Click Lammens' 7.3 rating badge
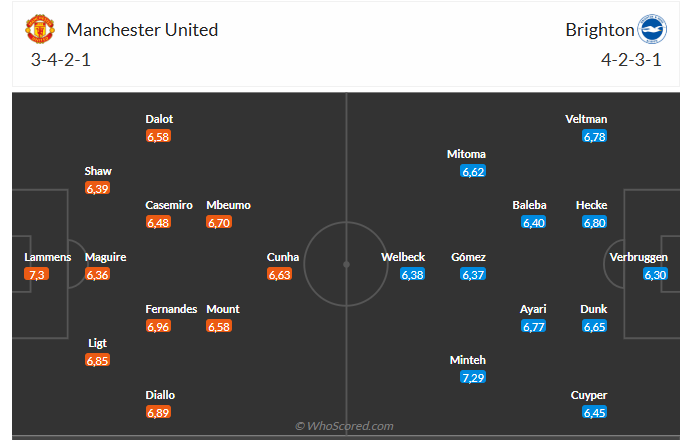The width and height of the screenshot is (681, 440). (x=38, y=274)
